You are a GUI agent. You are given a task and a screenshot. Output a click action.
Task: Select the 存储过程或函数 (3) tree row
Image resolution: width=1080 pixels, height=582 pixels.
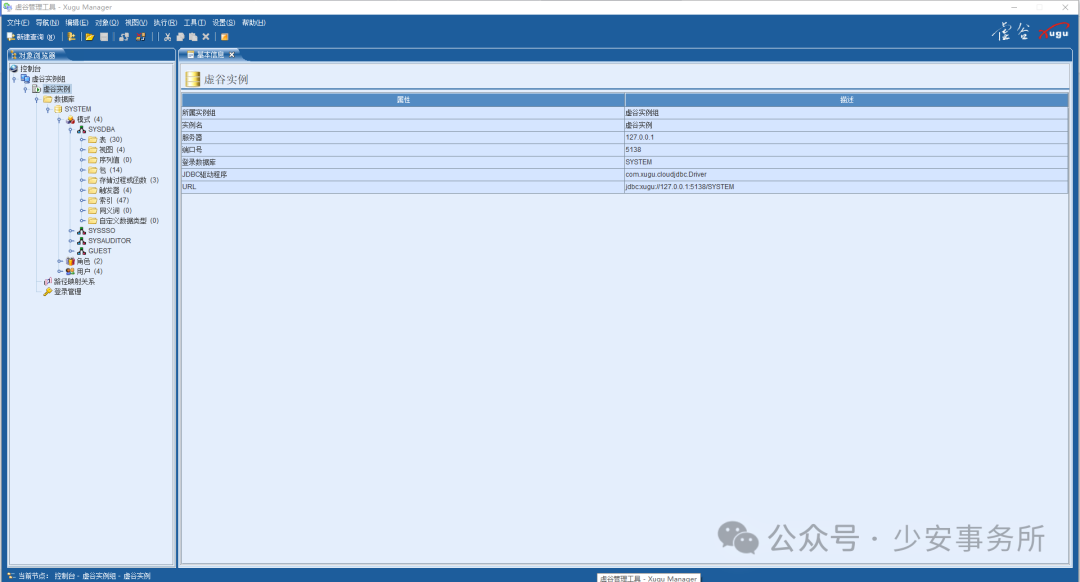124,180
